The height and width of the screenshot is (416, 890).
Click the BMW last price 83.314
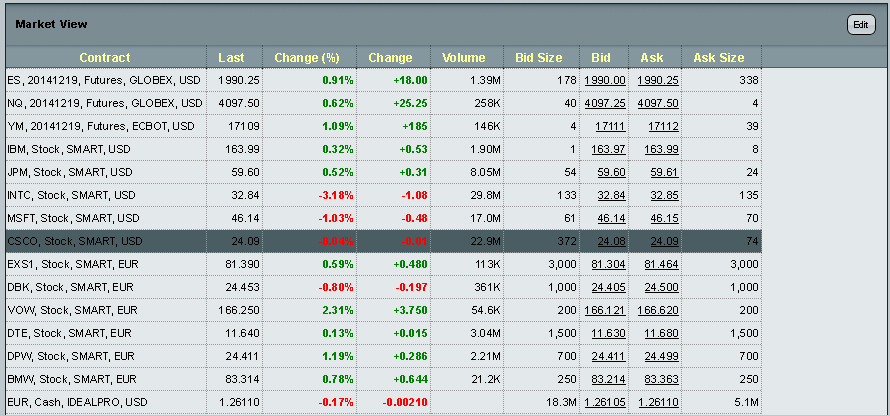242,379
